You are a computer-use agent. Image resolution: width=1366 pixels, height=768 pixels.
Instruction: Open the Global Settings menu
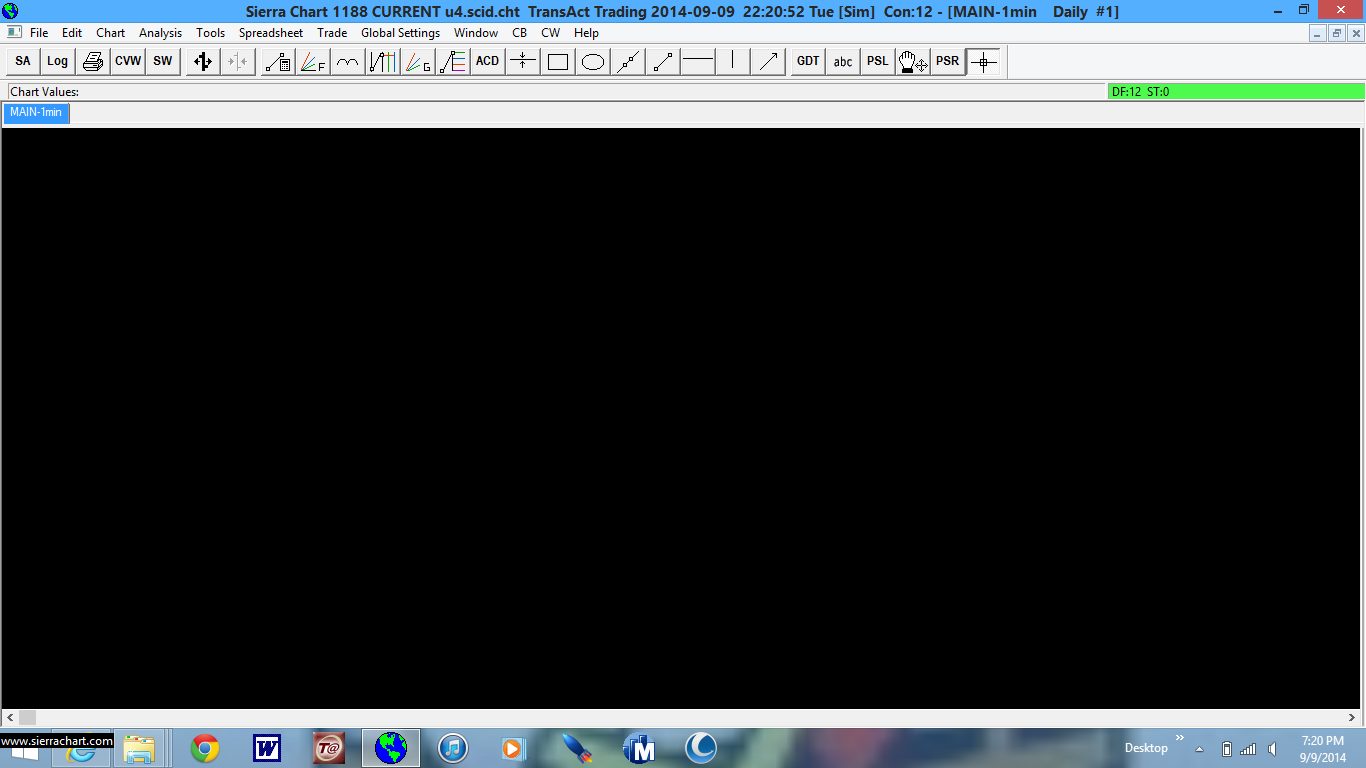pos(401,33)
